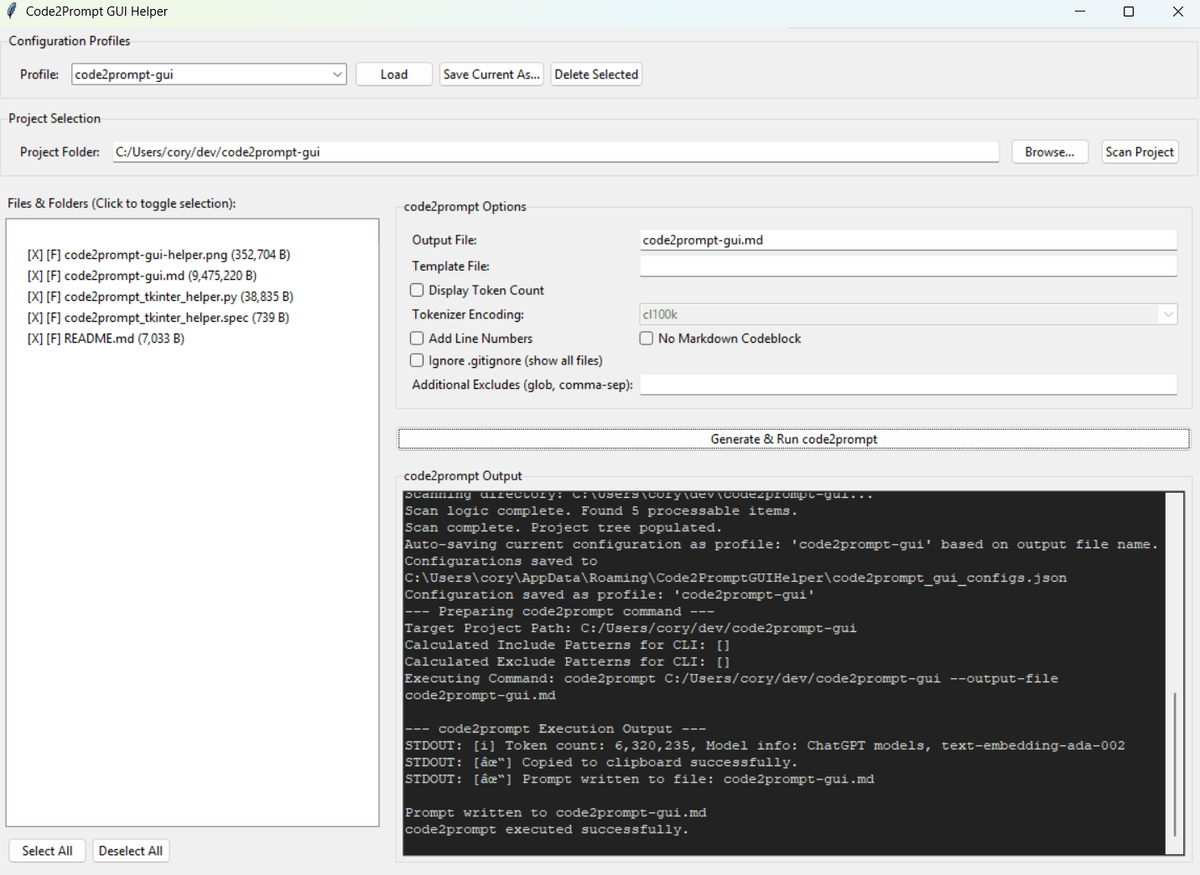Enable Display Token Count
The image size is (1200, 875).
[x=417, y=290]
